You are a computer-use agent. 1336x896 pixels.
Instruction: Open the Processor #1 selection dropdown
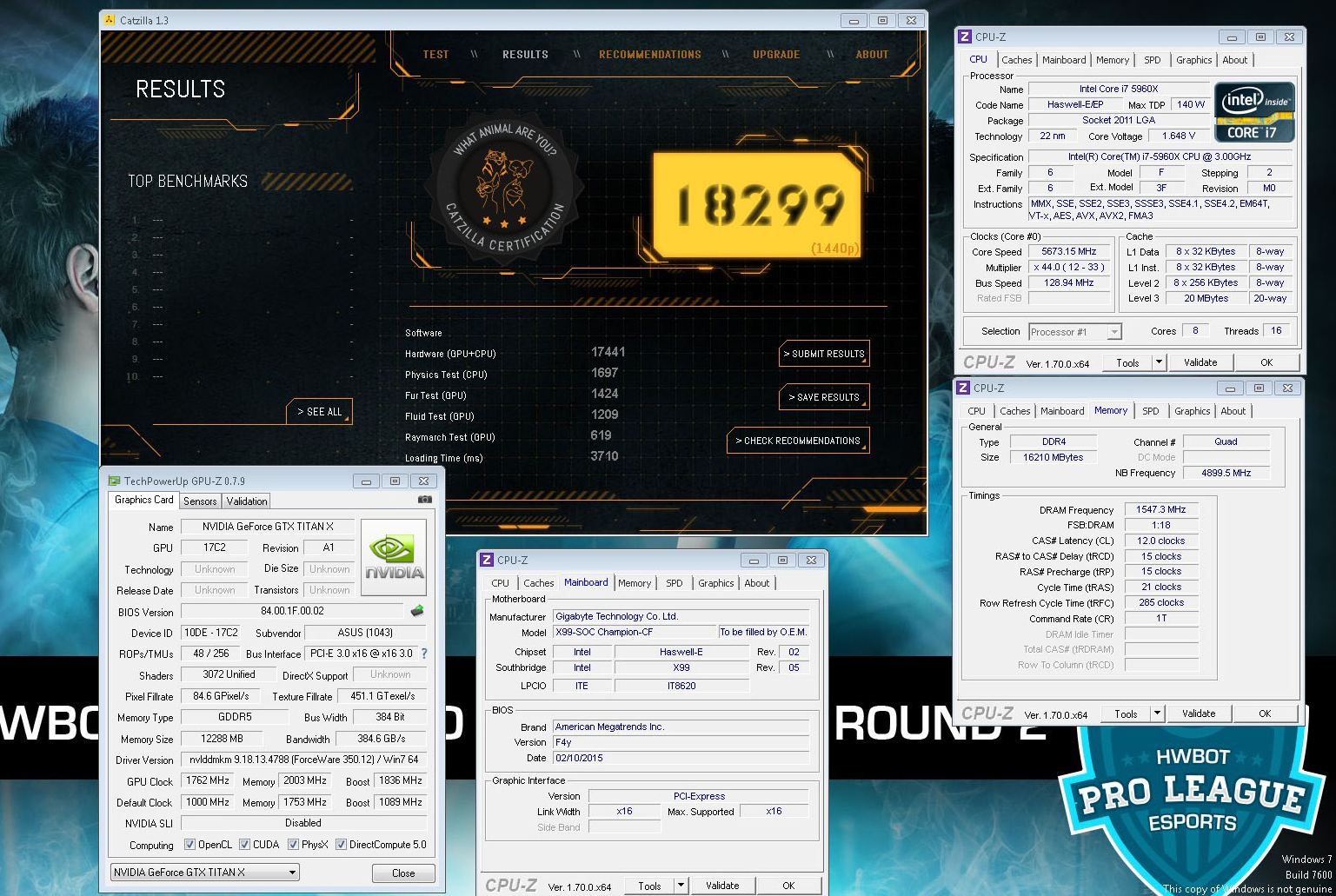coord(1075,332)
